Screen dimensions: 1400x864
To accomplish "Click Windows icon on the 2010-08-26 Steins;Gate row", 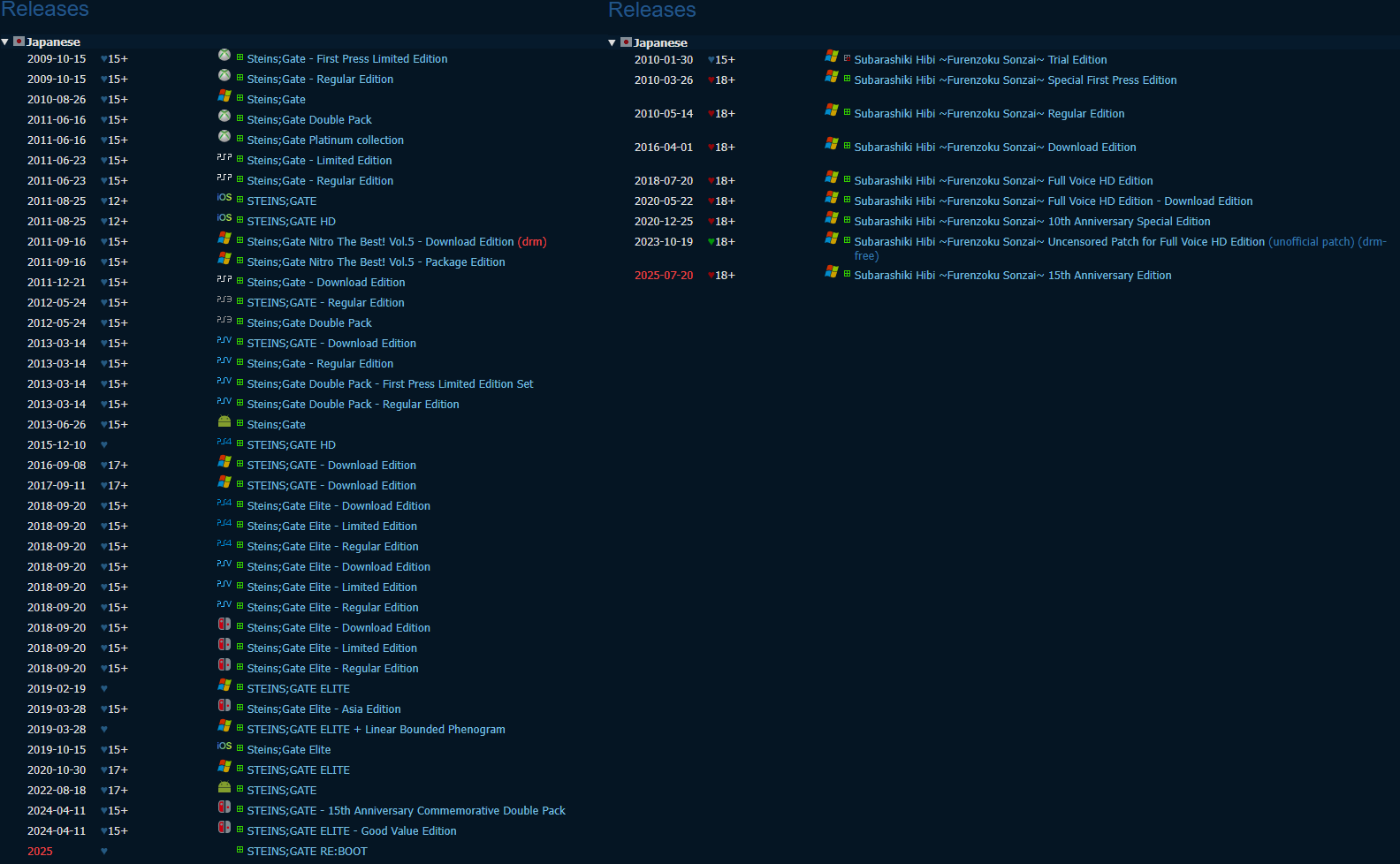I will pos(224,95).
